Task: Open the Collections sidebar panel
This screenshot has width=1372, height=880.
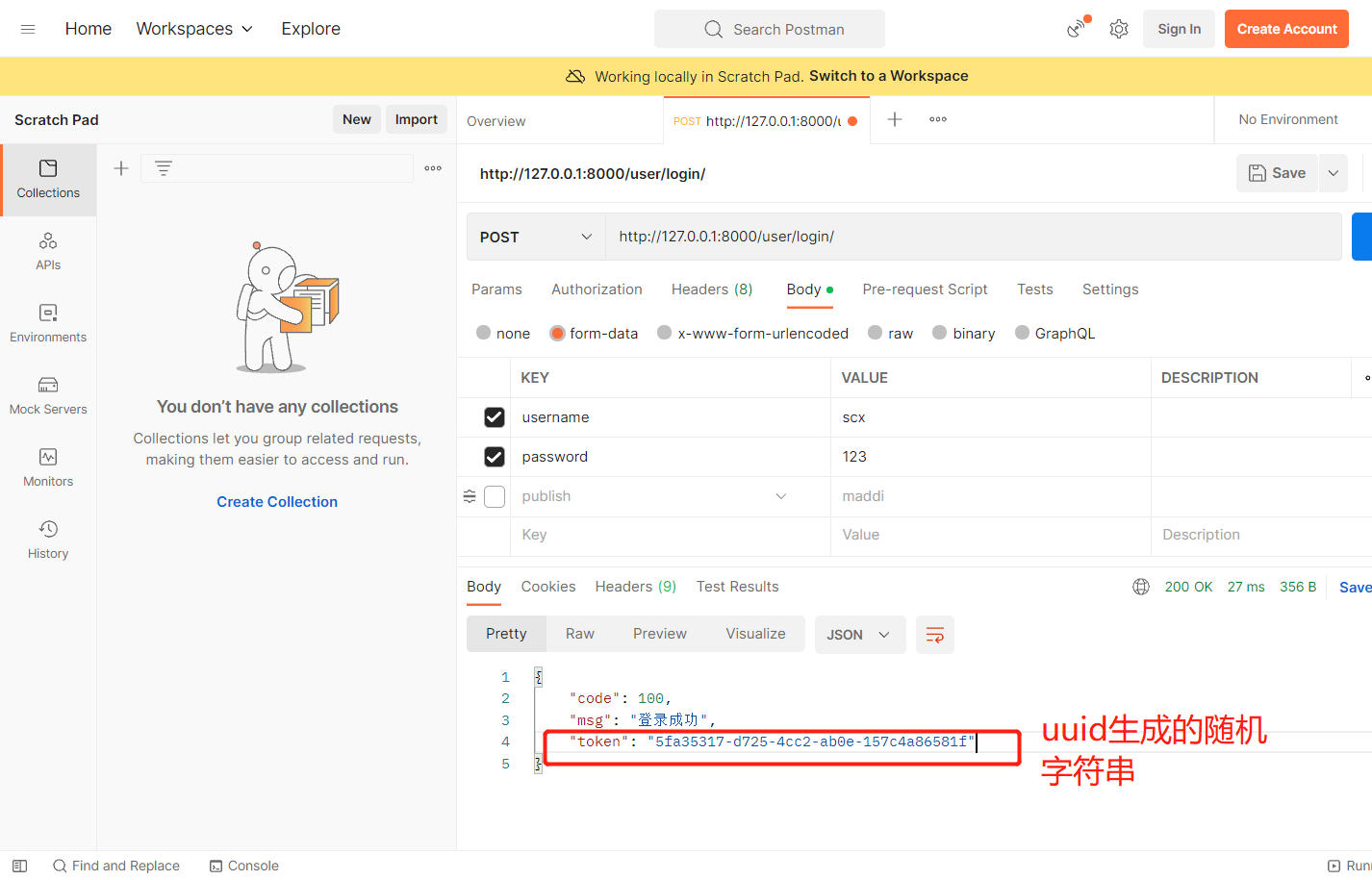Action: pos(48,180)
